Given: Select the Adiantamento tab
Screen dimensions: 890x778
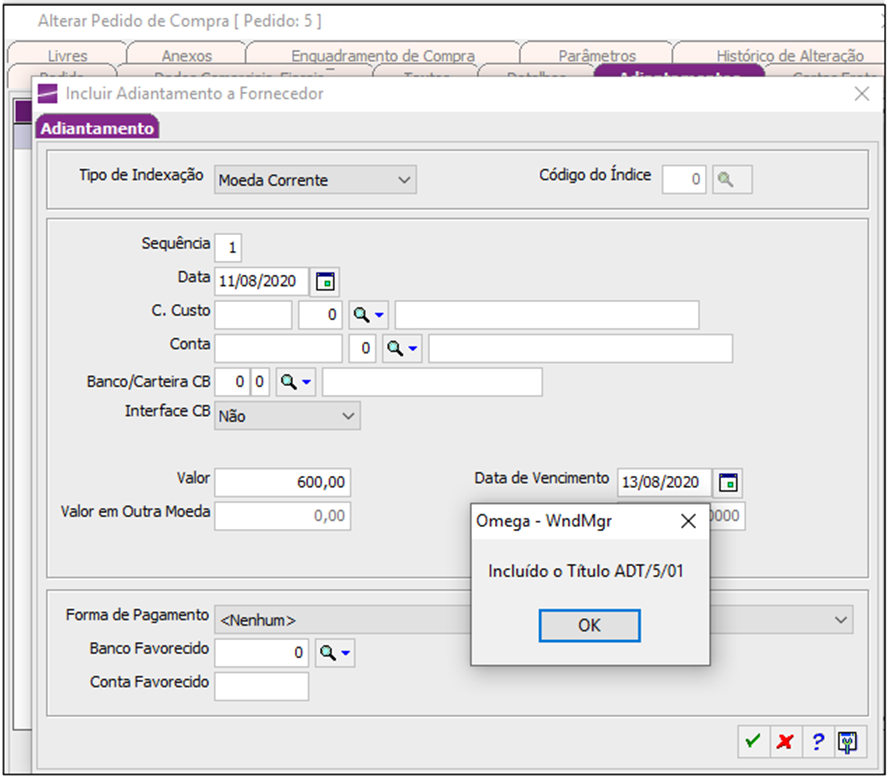Looking at the screenshot, I should (97, 128).
